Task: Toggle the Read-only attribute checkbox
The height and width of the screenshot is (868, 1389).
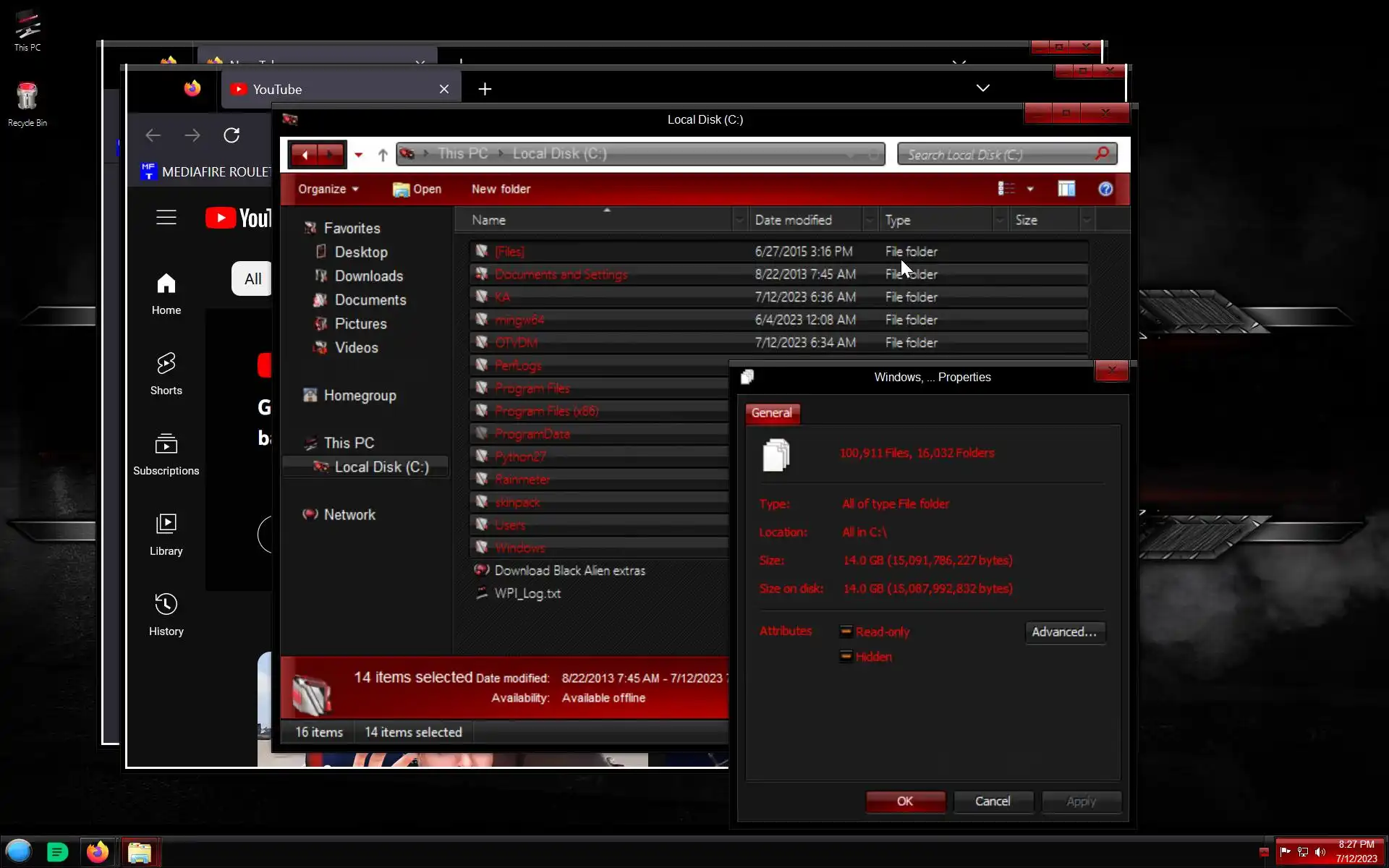Action: [x=846, y=631]
